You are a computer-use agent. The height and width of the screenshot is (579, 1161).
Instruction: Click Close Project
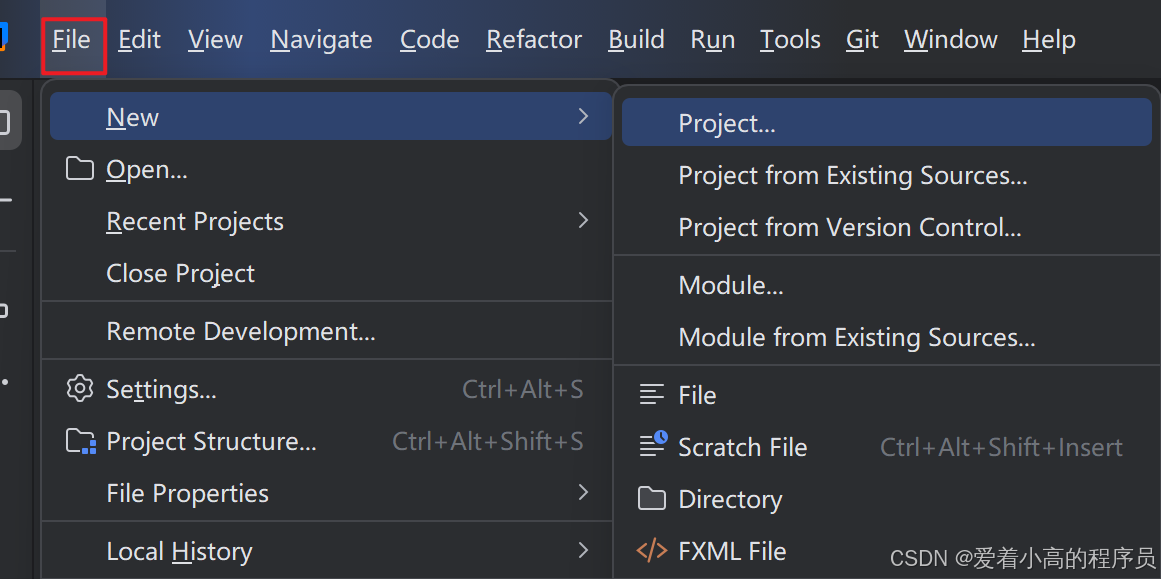[x=180, y=273]
